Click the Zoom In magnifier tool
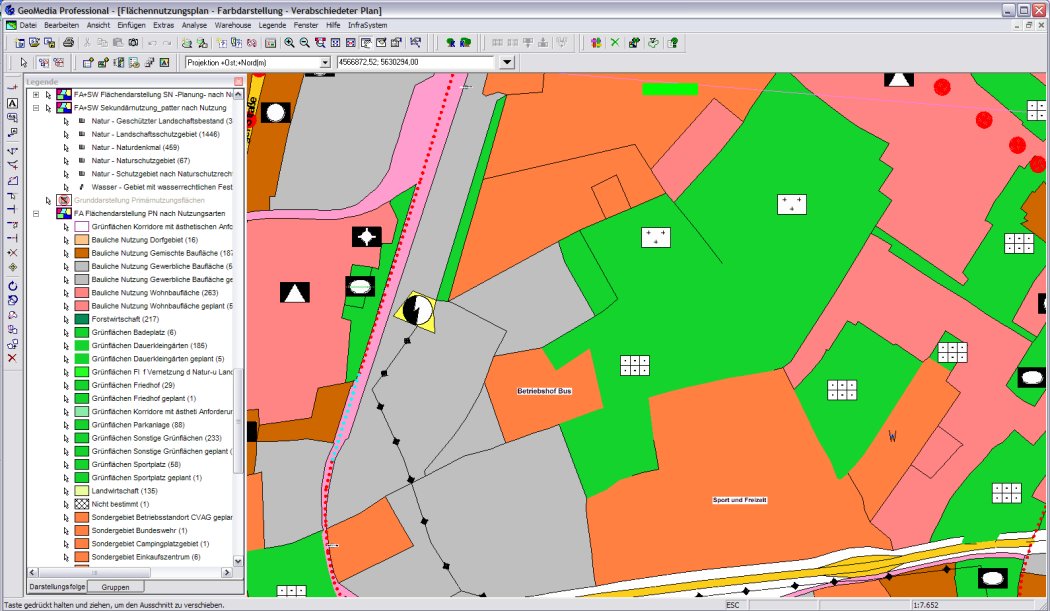 [x=289, y=43]
